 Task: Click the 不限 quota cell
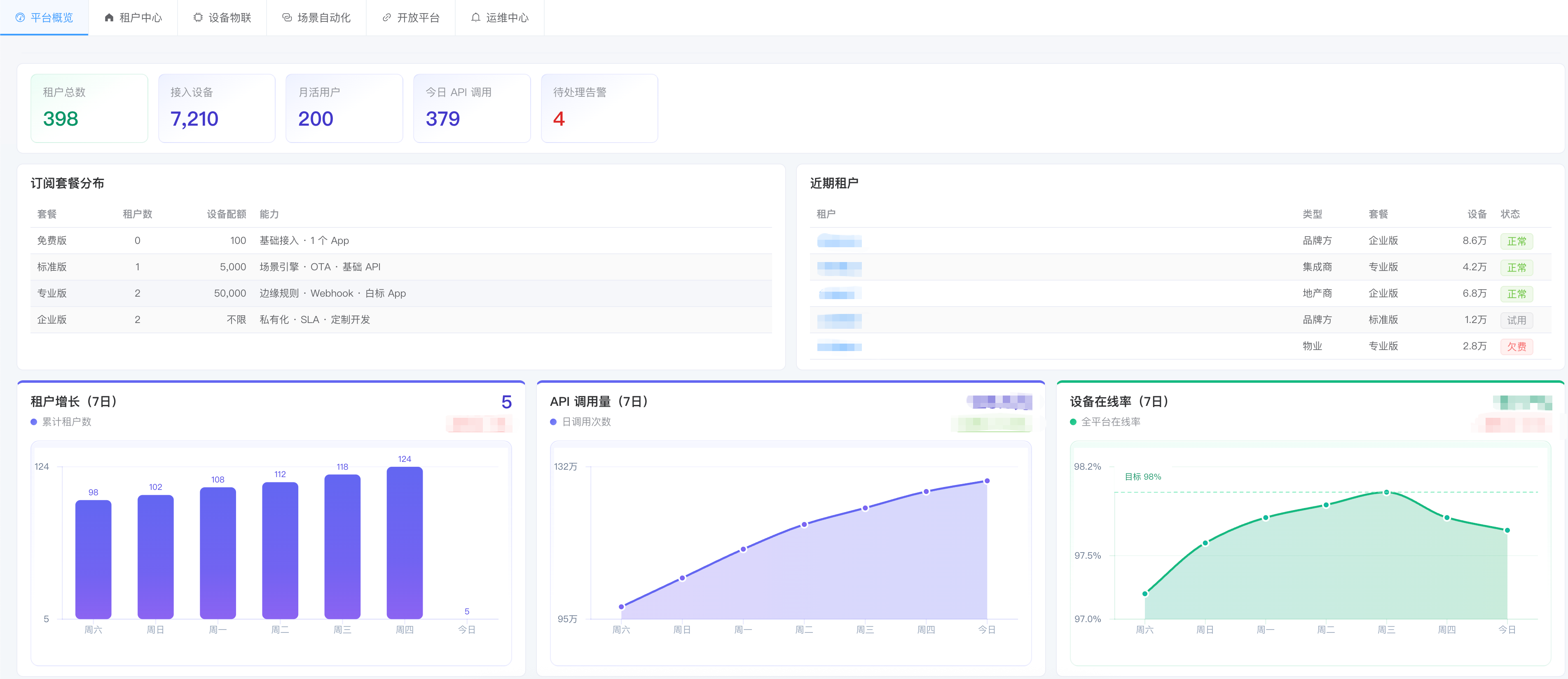coord(236,320)
